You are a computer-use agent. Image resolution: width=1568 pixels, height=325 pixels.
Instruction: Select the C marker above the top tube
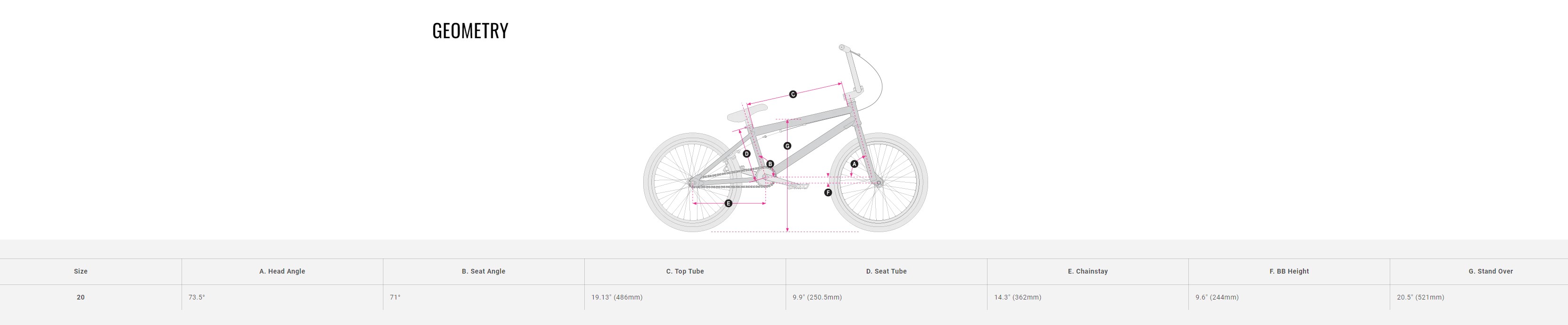coord(793,94)
